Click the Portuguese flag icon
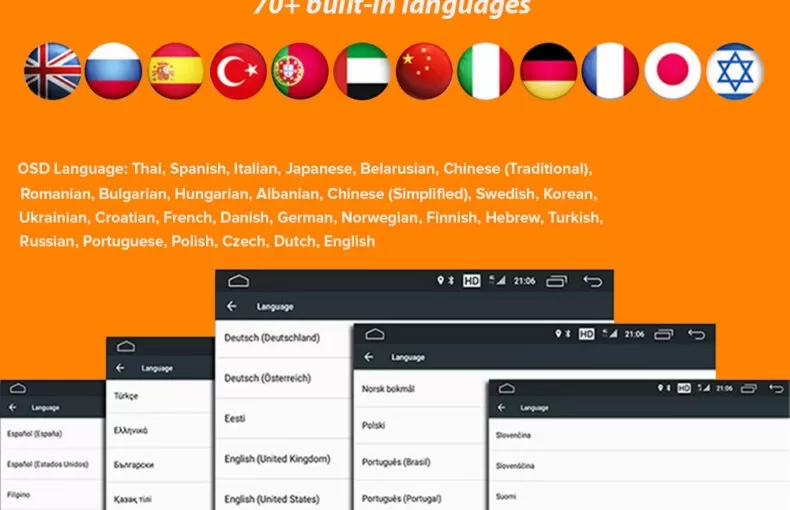The image size is (790, 510). pyautogui.click(x=300, y=71)
